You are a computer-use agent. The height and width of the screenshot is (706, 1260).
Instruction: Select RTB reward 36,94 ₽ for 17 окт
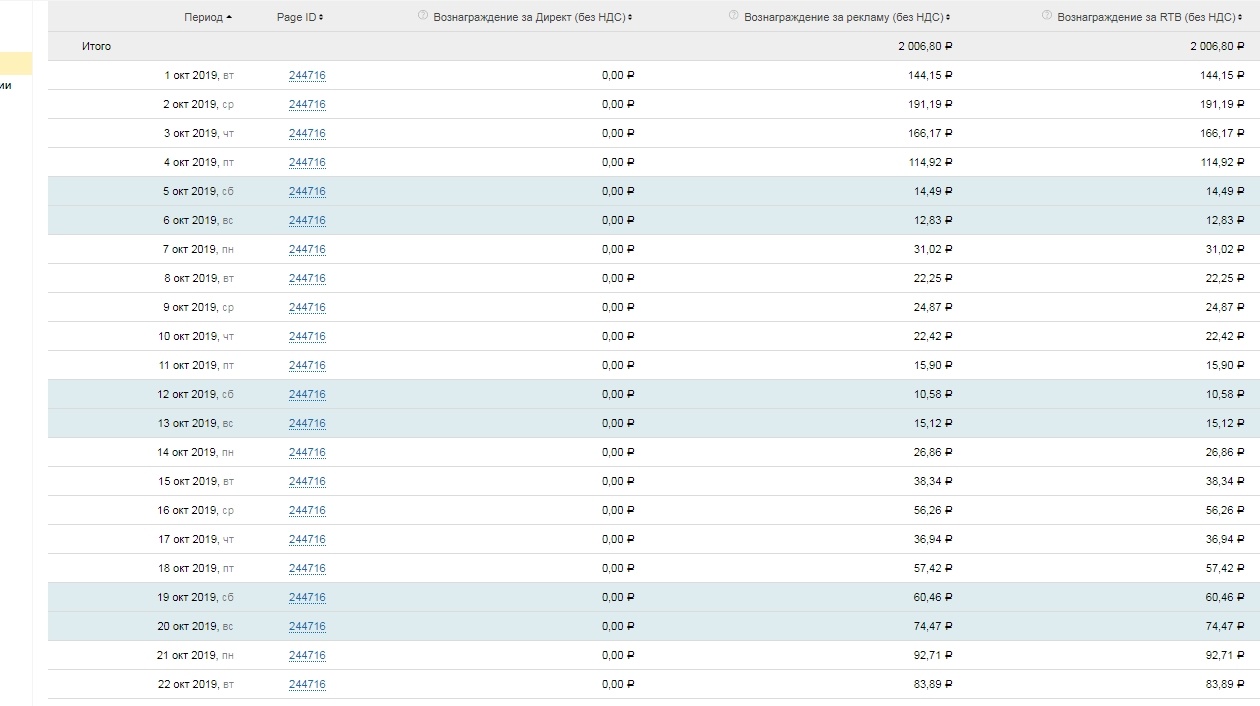tap(1225, 539)
